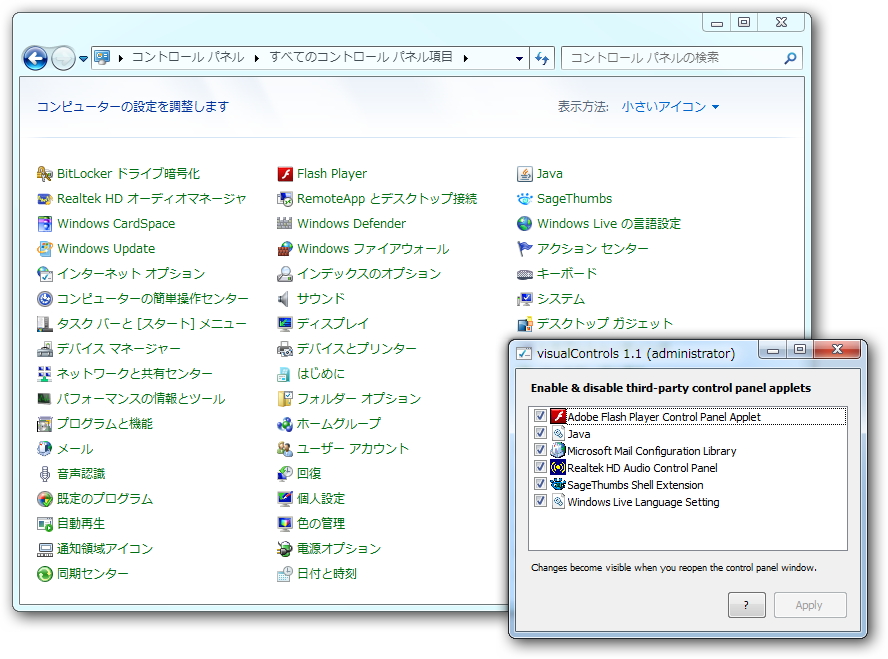Expand the breadcrumb chevron after すべてのコントロール パネル項目
The image size is (888, 659).
pos(465,58)
